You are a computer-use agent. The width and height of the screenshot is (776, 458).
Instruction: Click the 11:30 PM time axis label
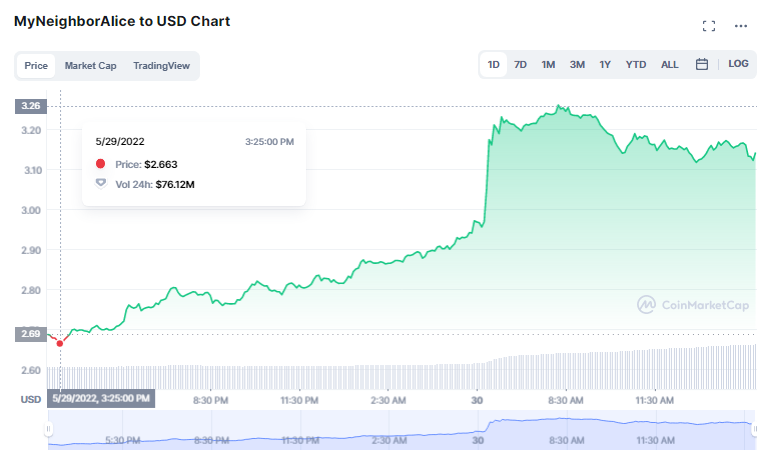299,400
